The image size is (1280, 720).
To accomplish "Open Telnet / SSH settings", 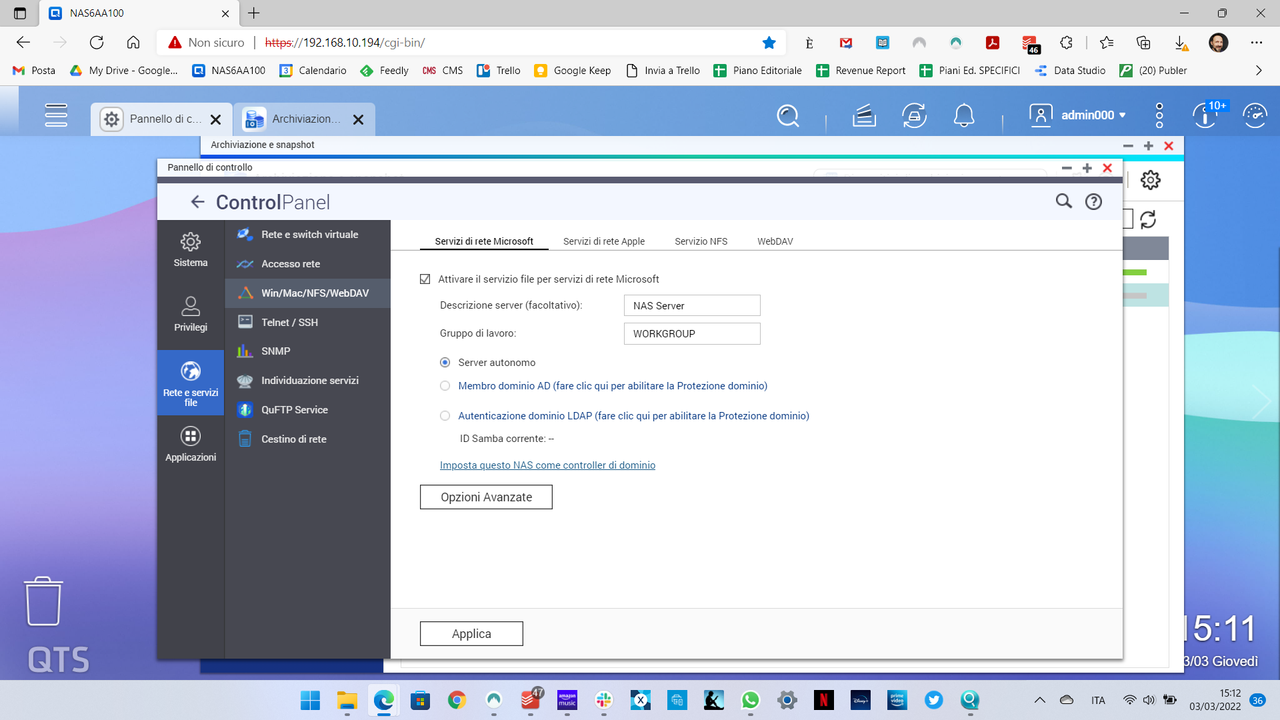I will (308, 322).
